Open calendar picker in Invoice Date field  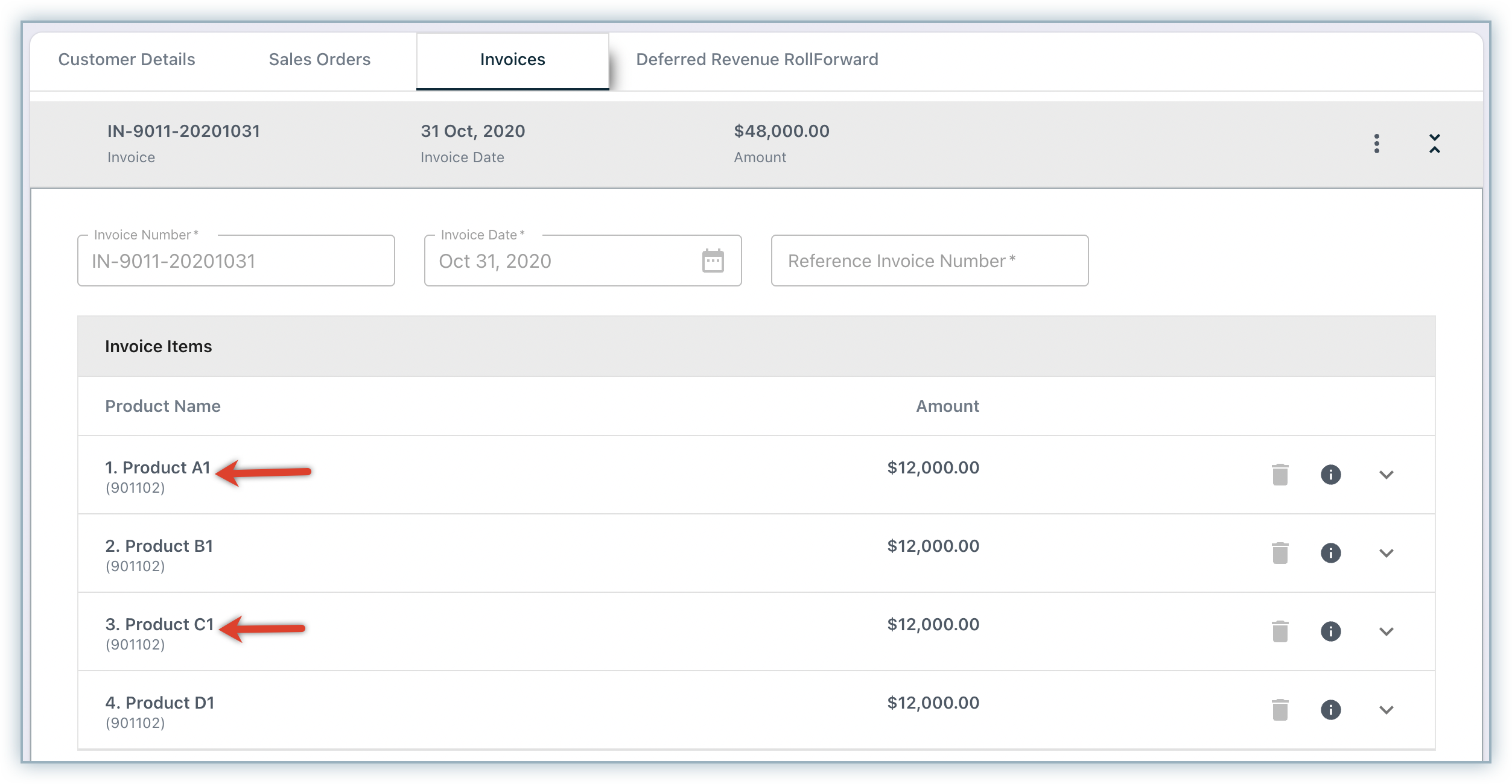pyautogui.click(x=713, y=261)
